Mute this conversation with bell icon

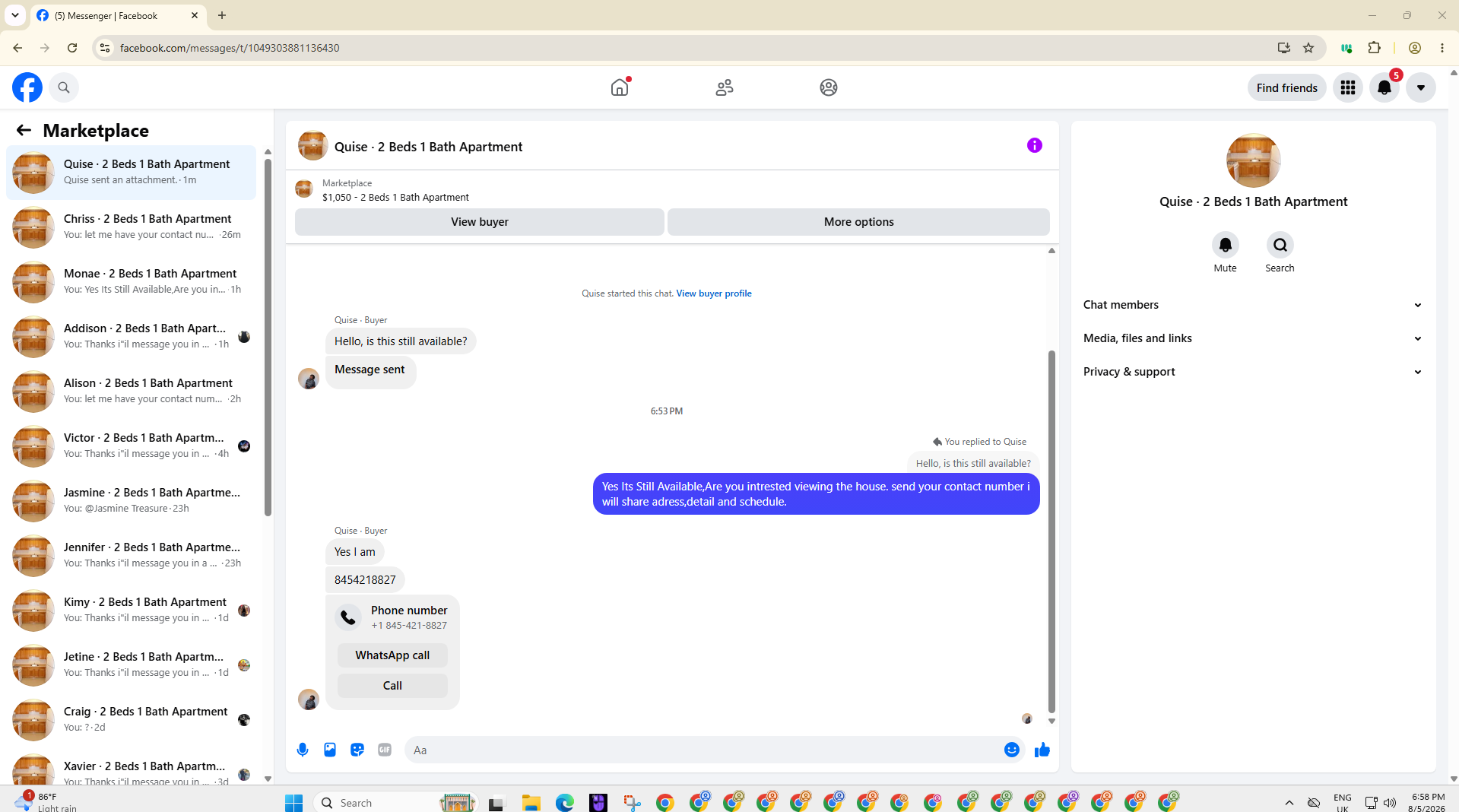(1226, 245)
